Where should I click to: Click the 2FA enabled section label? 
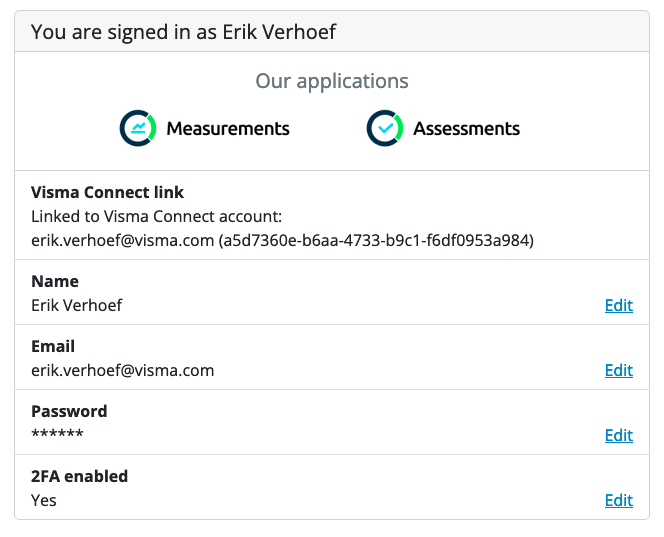(79, 476)
